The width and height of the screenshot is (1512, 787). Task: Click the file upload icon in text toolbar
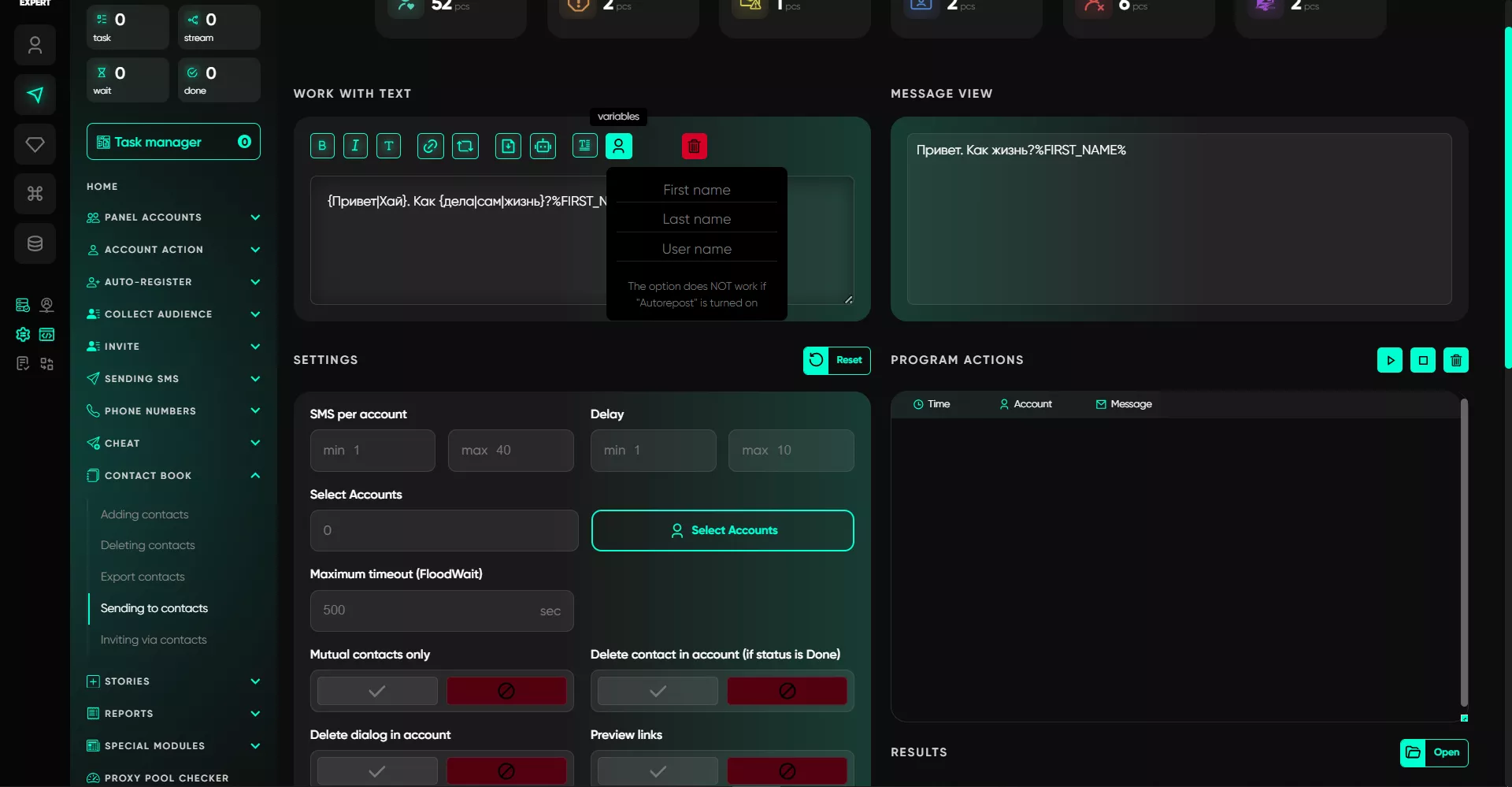(x=508, y=146)
